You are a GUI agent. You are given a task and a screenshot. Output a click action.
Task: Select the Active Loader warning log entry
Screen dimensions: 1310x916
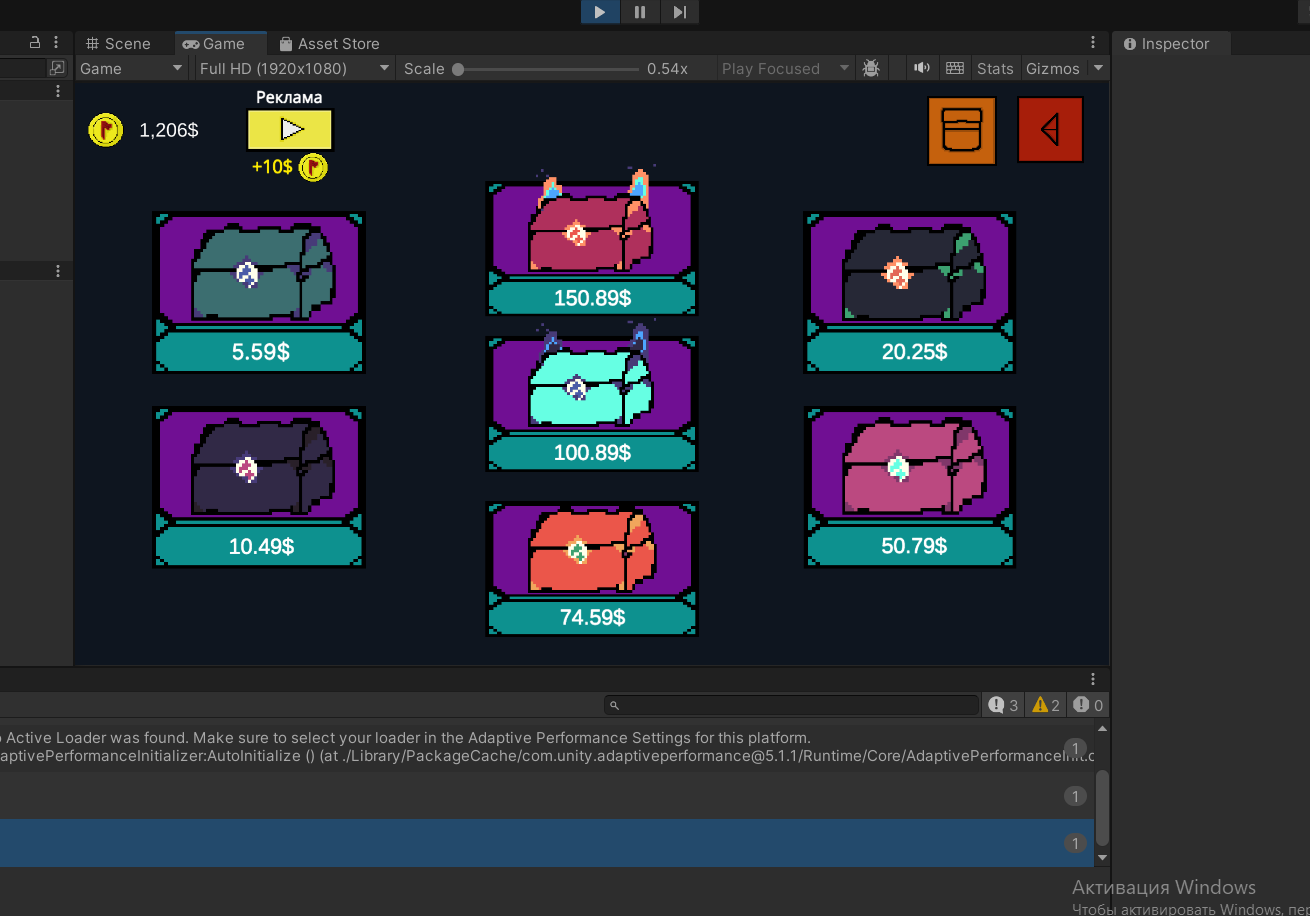coord(547,747)
